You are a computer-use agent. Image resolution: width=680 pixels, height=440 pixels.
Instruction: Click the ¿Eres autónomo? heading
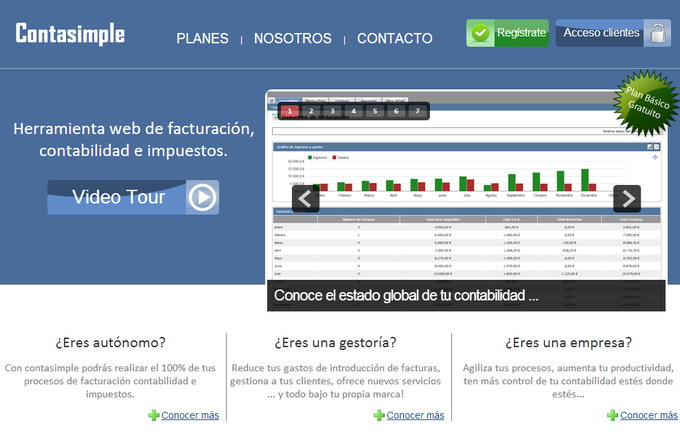click(110, 342)
